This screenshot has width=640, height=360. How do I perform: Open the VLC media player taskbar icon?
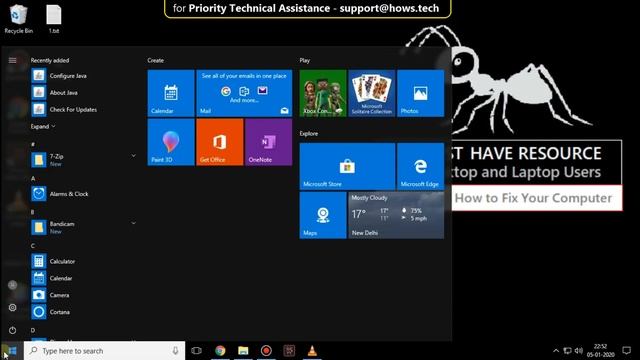312,351
